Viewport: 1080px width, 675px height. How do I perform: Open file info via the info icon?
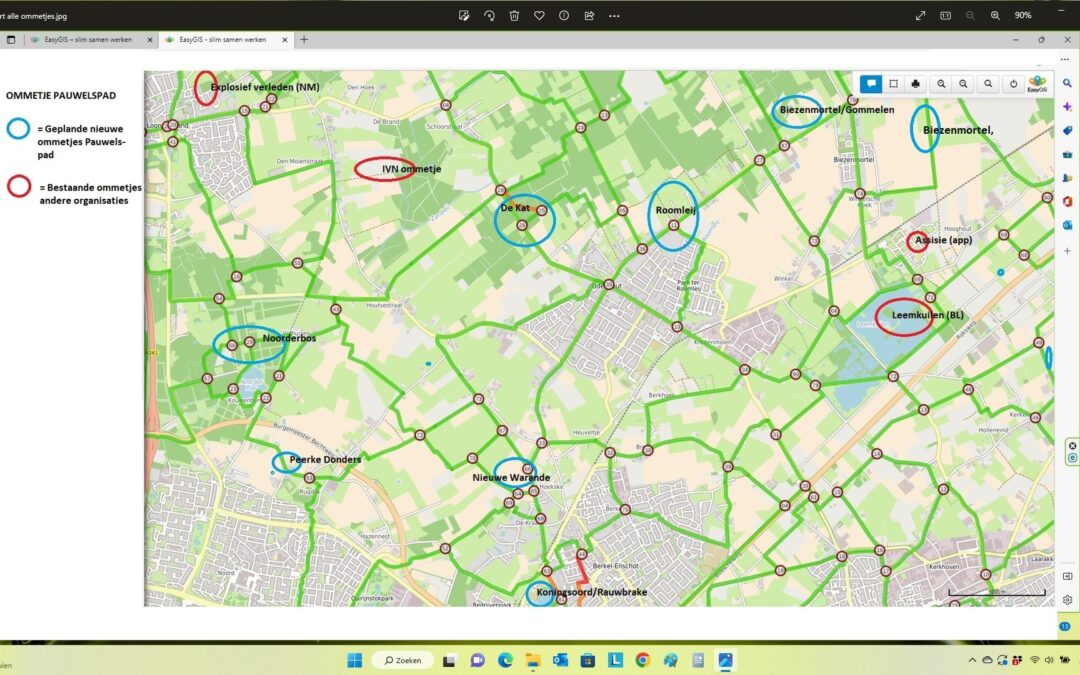tap(564, 15)
